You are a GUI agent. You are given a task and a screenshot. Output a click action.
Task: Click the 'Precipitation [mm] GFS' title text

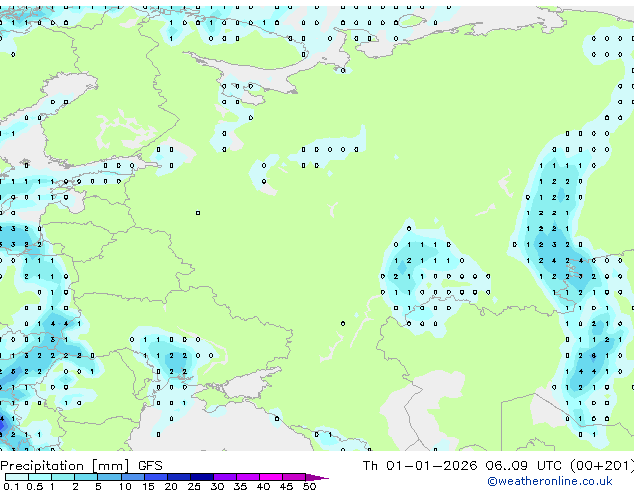[81, 466]
